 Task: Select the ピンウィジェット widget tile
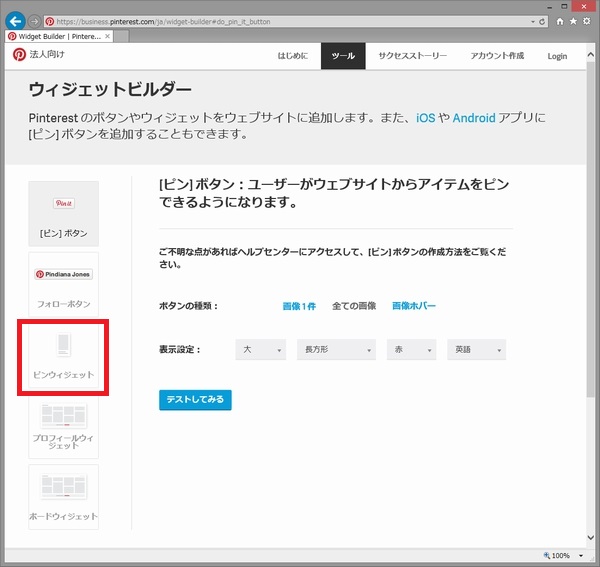(x=64, y=356)
